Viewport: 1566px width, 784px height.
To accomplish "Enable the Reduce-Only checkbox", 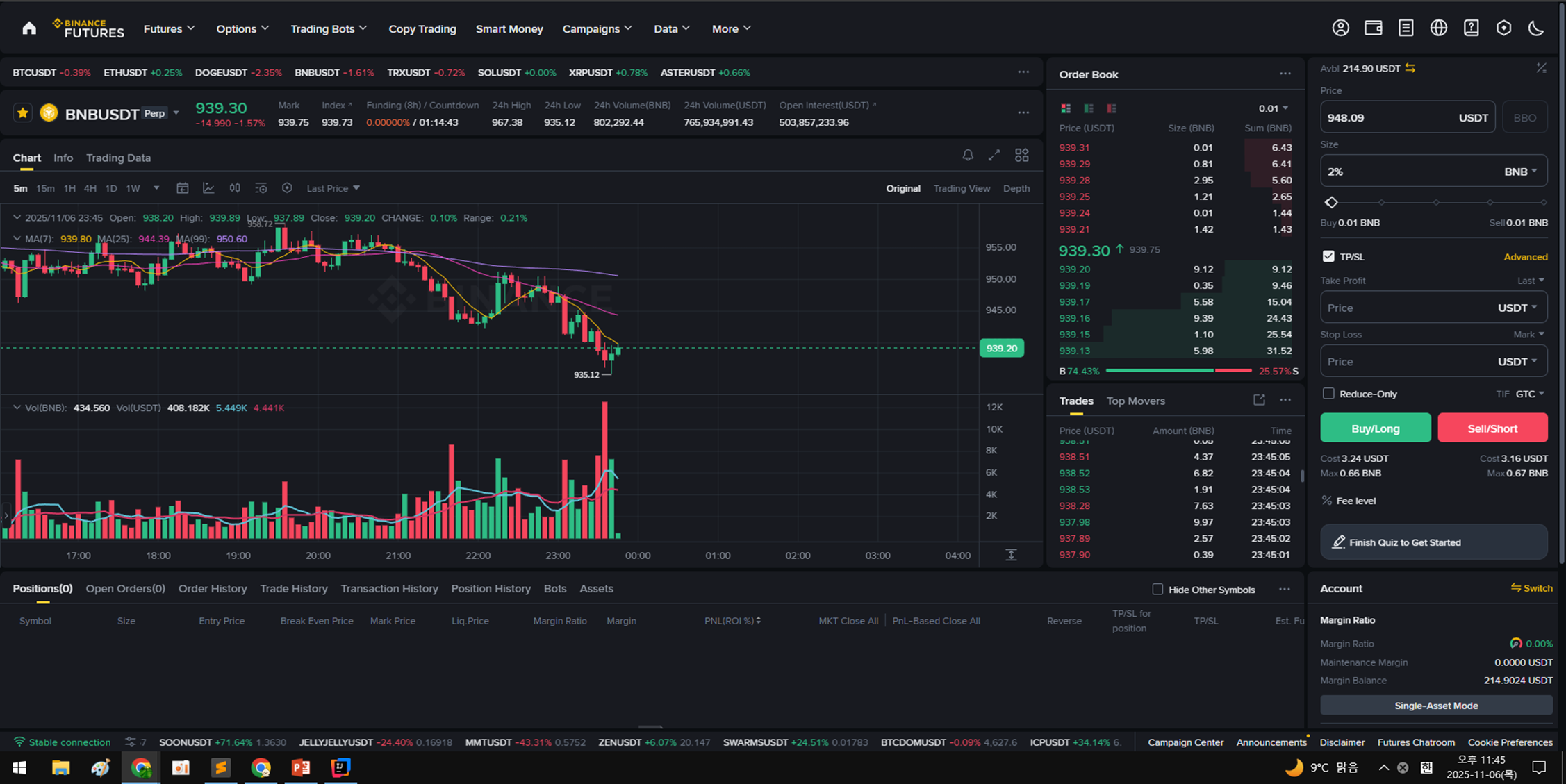I will 1328,394.
